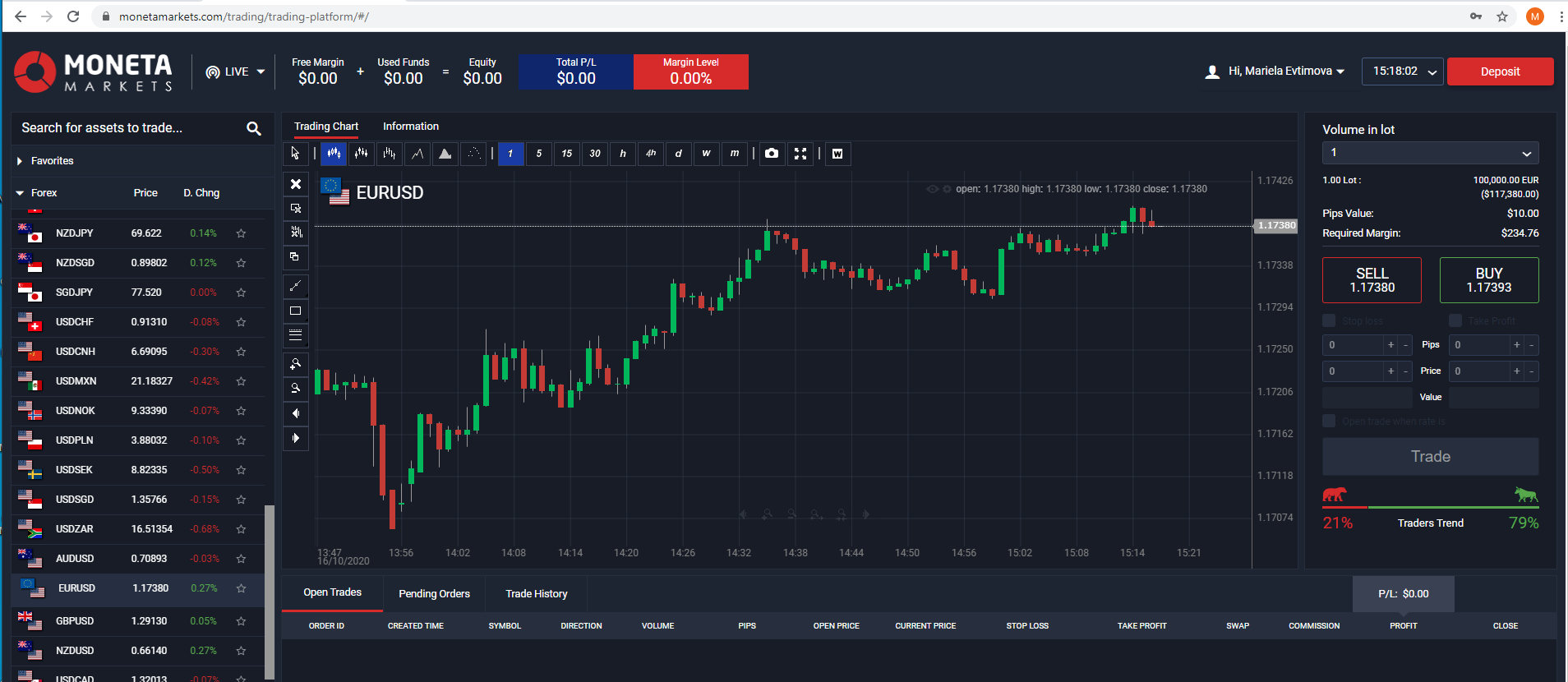The image size is (1568, 682).
Task: Open the Pending Orders tab
Action: click(434, 593)
